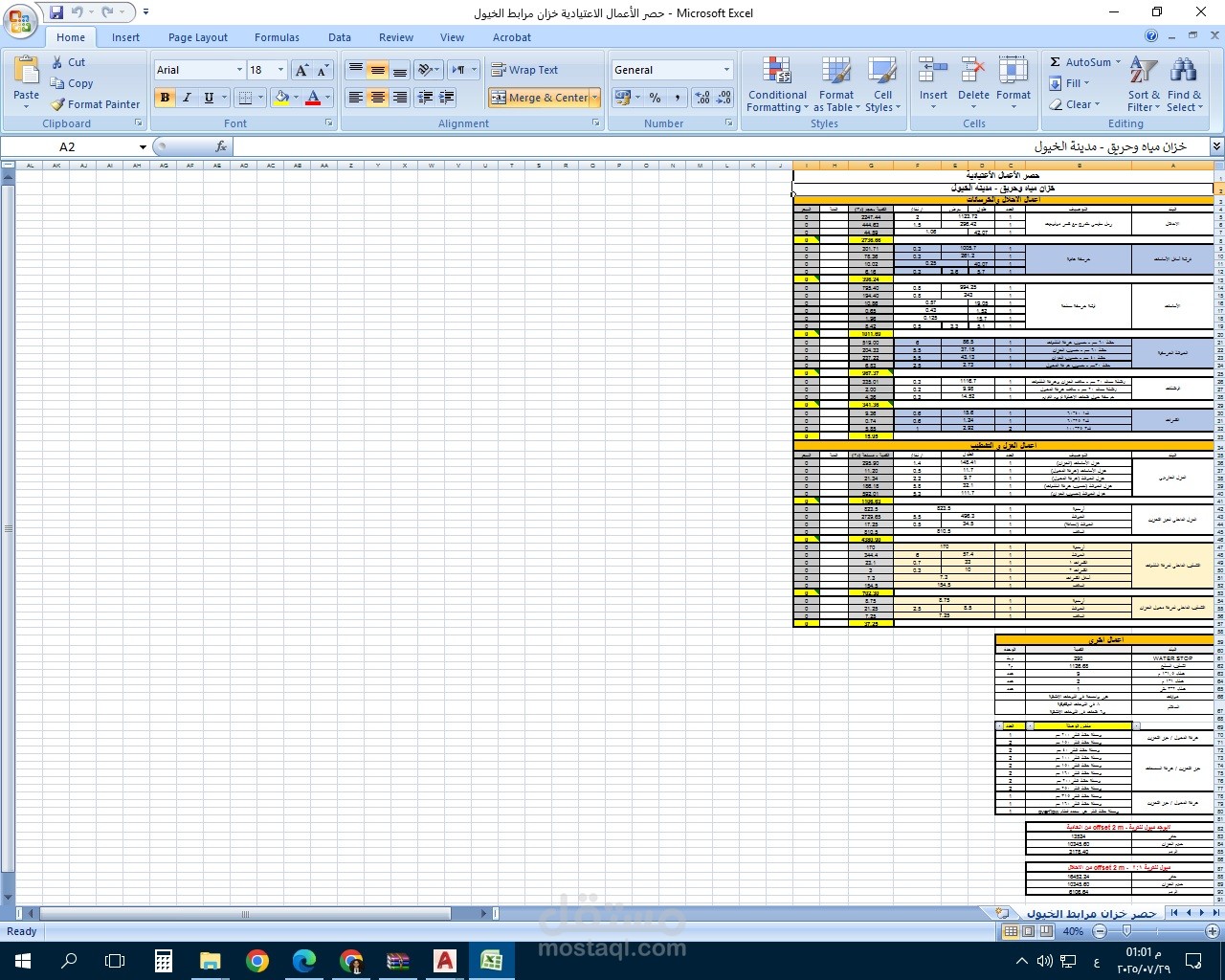This screenshot has height=980, width=1225.
Task: Enable Align Text Right
Action: pos(400,98)
